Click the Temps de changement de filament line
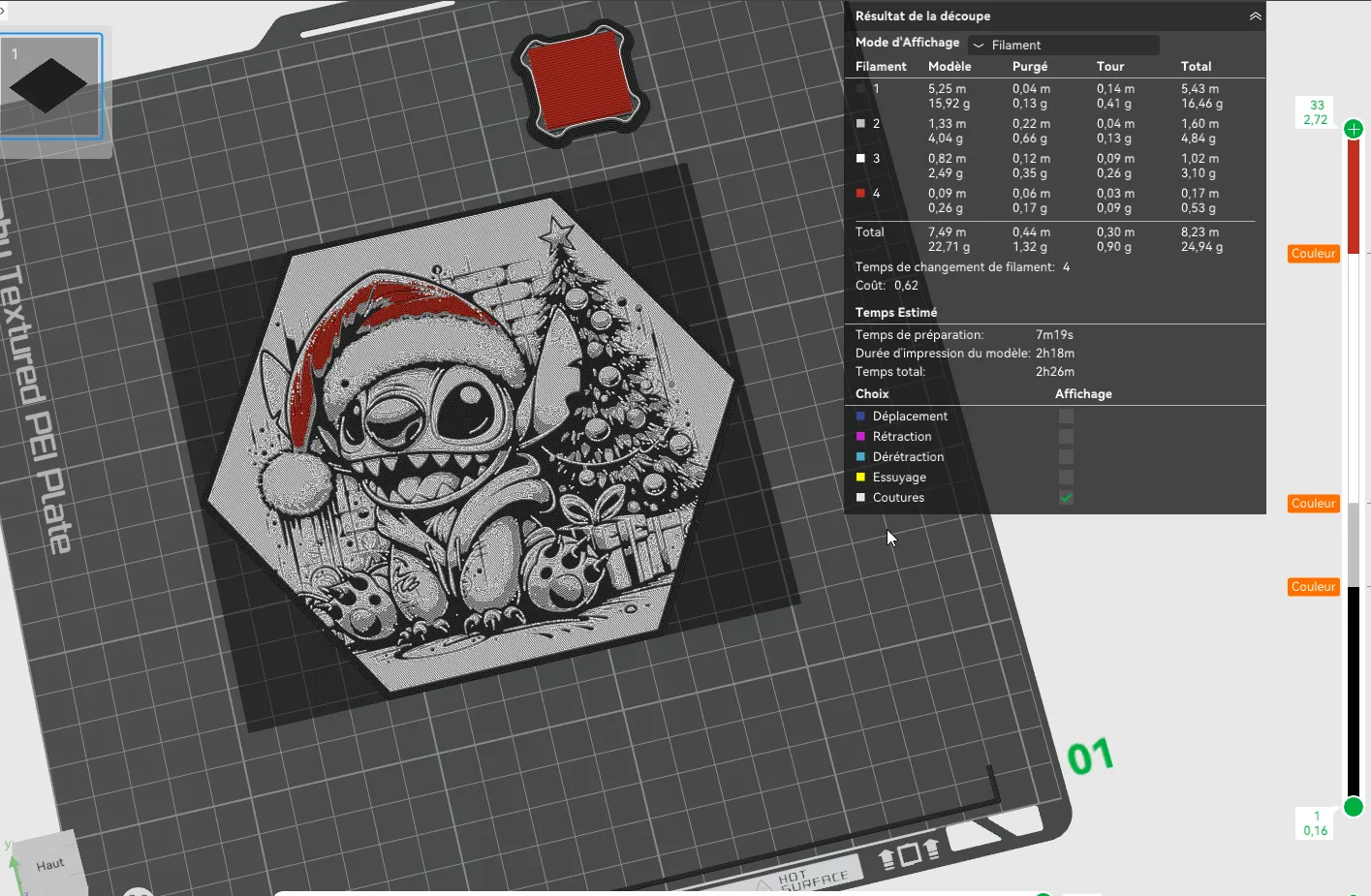The width and height of the screenshot is (1371, 896). pos(962,267)
